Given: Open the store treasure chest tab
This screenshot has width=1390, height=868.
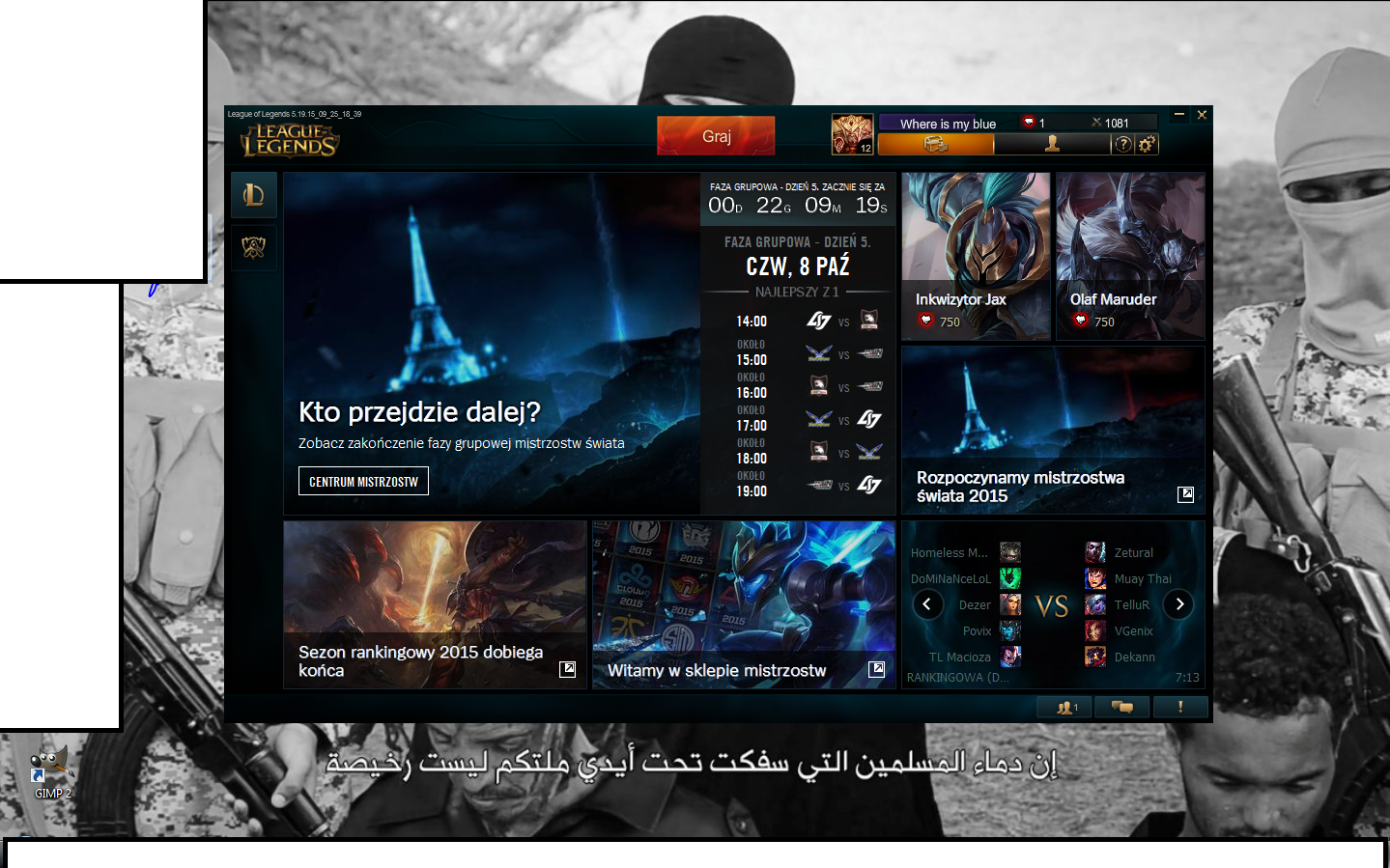Looking at the screenshot, I should click(936, 144).
